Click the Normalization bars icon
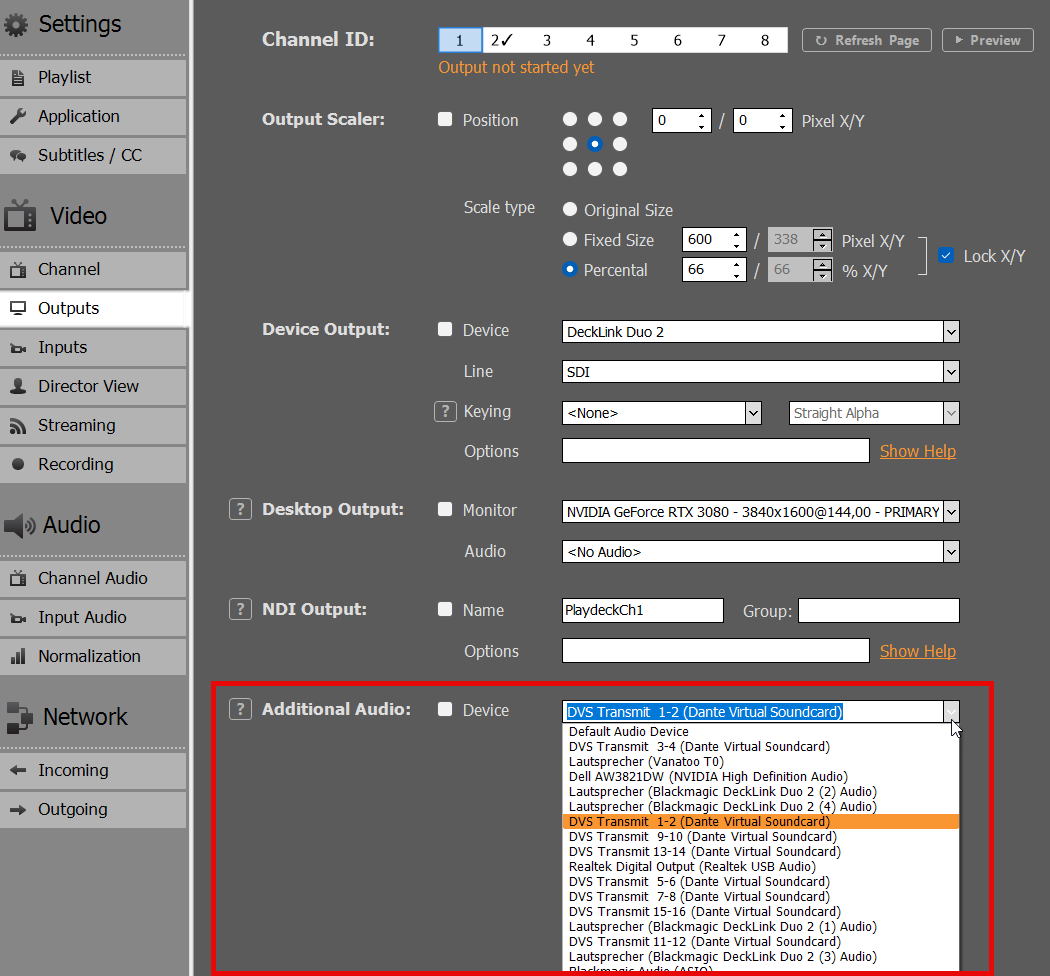Image resolution: width=1050 pixels, height=976 pixels. point(18,657)
